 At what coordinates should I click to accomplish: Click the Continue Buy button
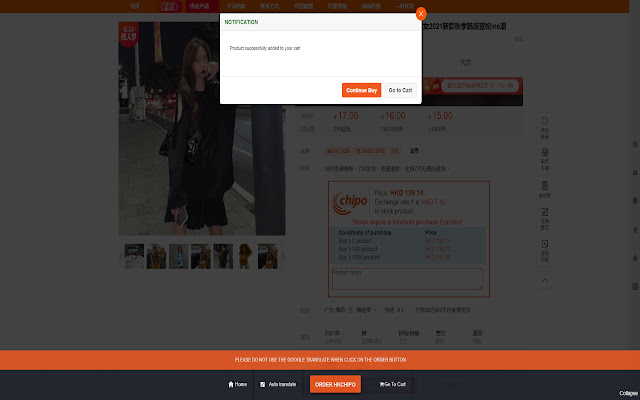pyautogui.click(x=361, y=90)
